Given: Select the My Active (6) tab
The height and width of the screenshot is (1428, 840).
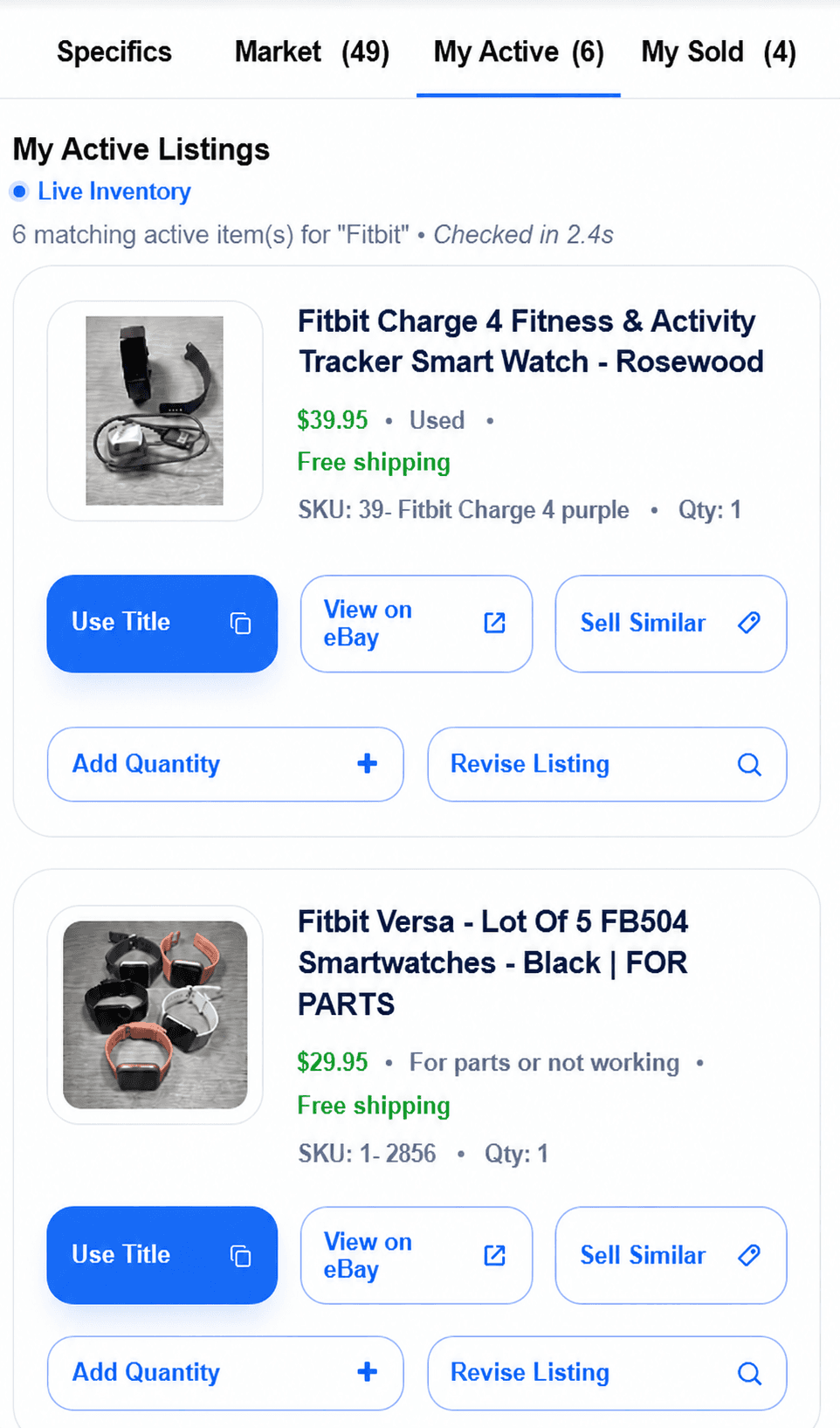Looking at the screenshot, I should pos(519,52).
